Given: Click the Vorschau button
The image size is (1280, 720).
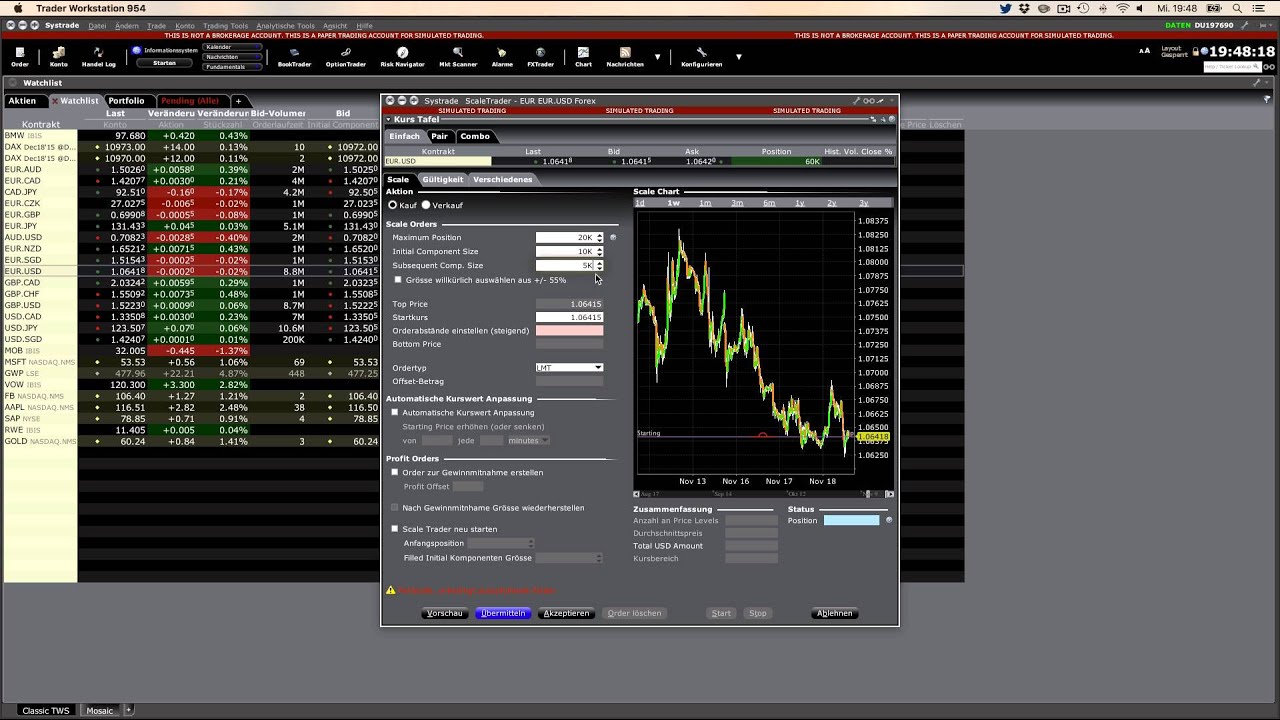Looking at the screenshot, I should (x=444, y=613).
